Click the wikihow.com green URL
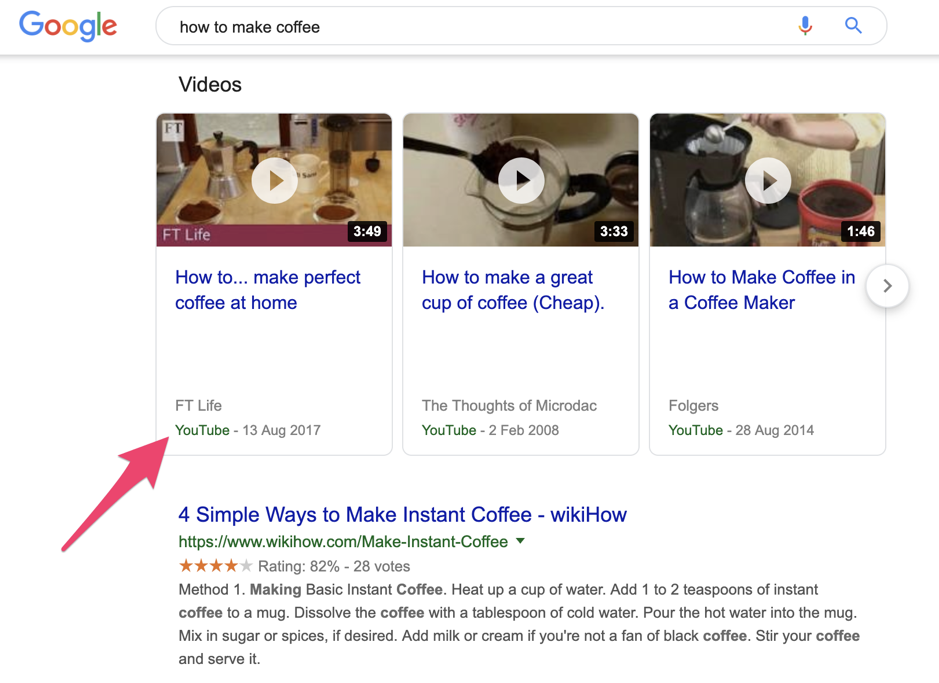This screenshot has height=683, width=939. (x=343, y=541)
